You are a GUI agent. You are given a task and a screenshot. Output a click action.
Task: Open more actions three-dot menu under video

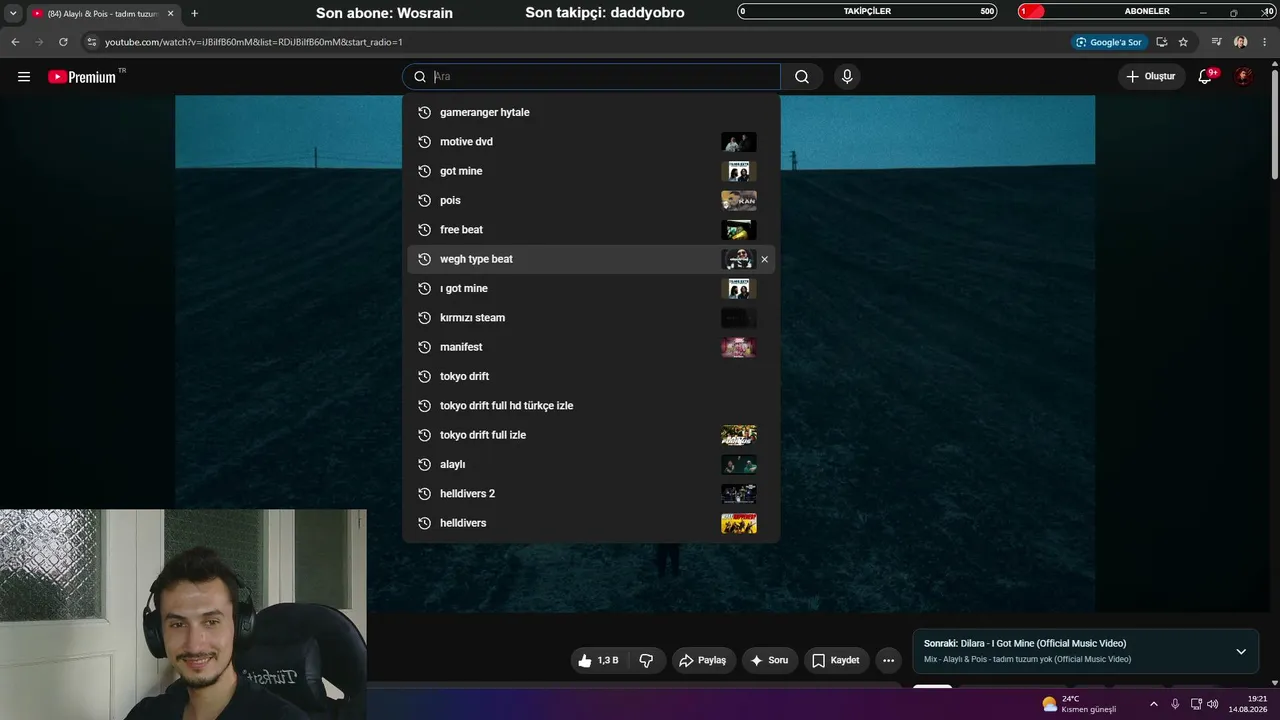(888, 660)
